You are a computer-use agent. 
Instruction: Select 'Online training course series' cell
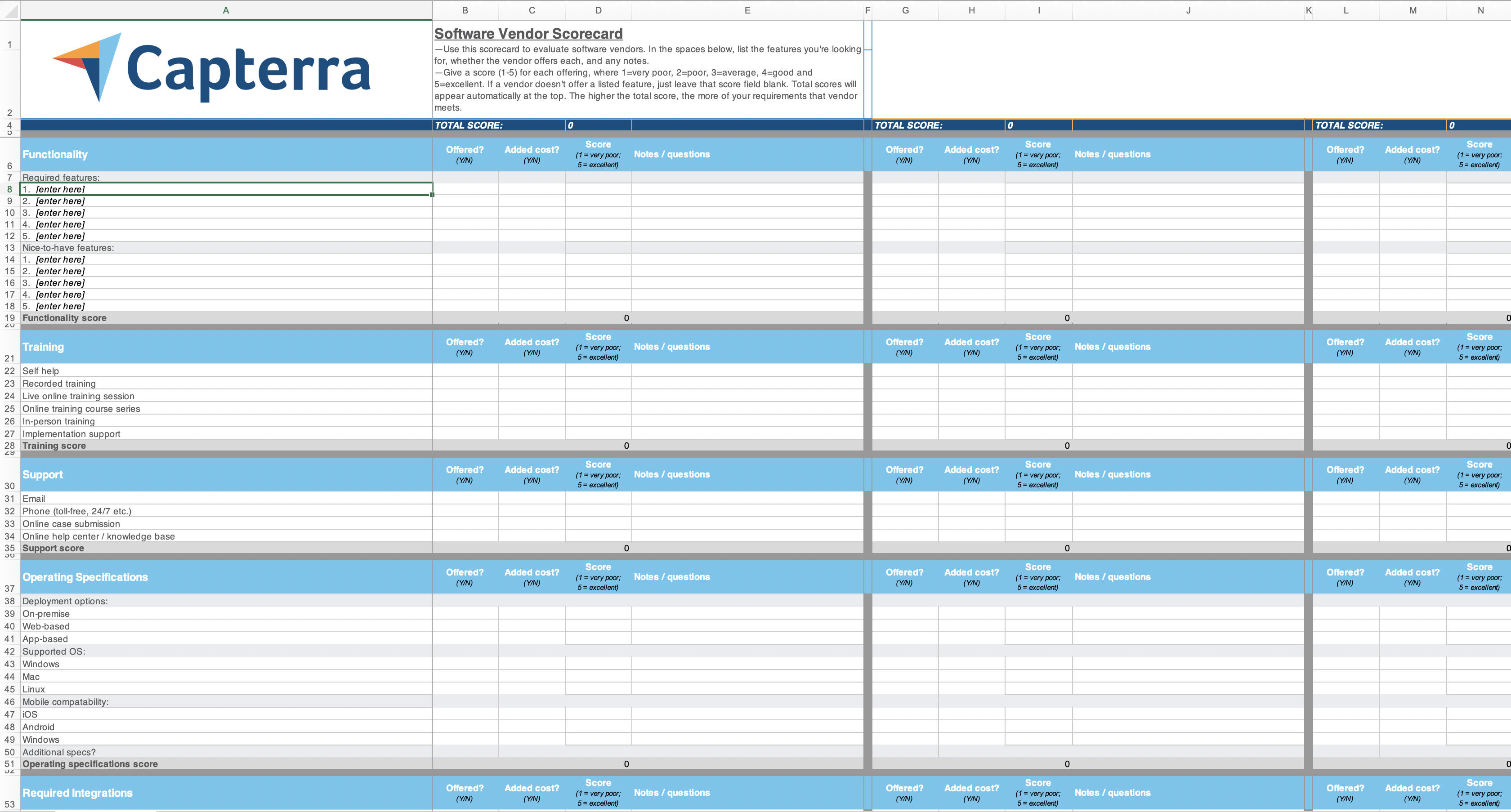point(226,409)
